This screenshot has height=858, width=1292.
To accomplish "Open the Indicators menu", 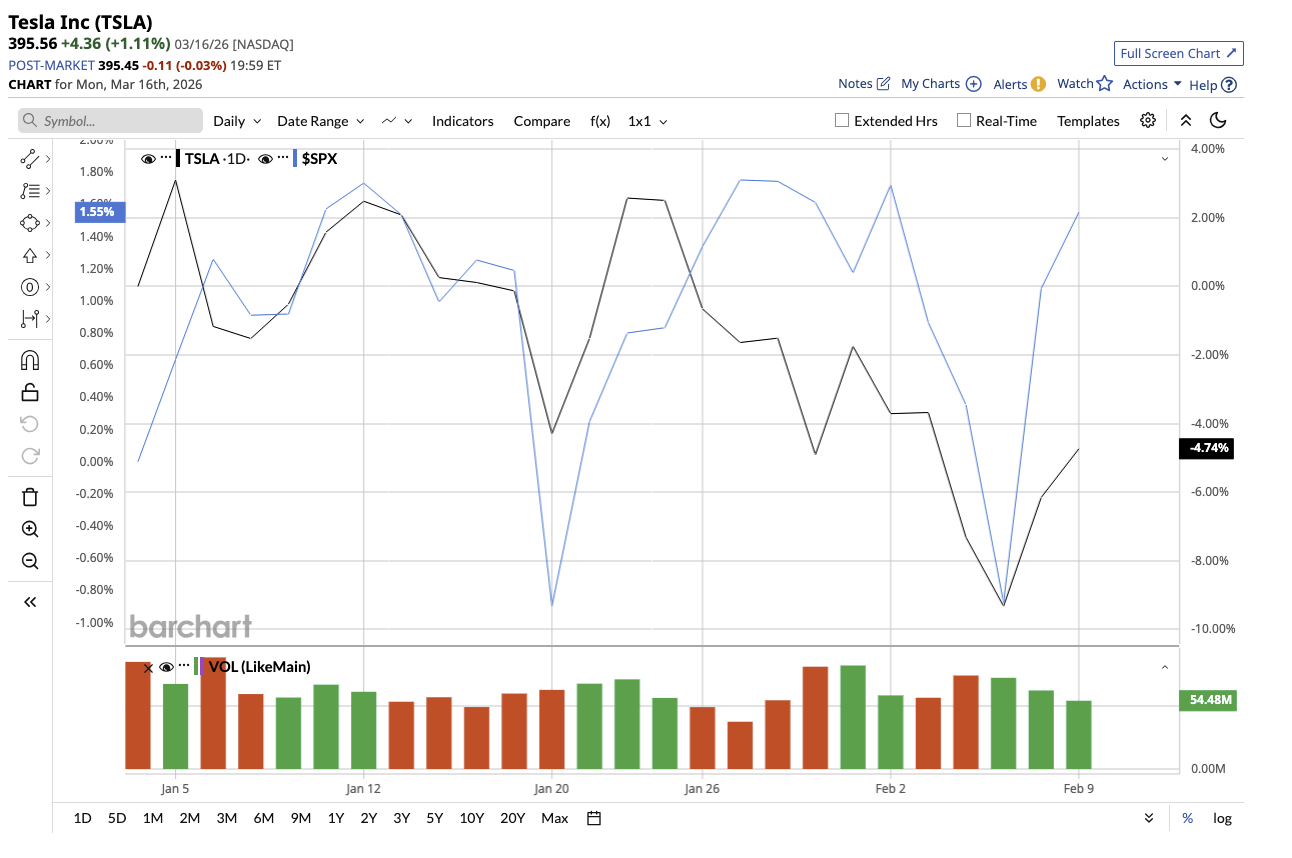I will [463, 121].
